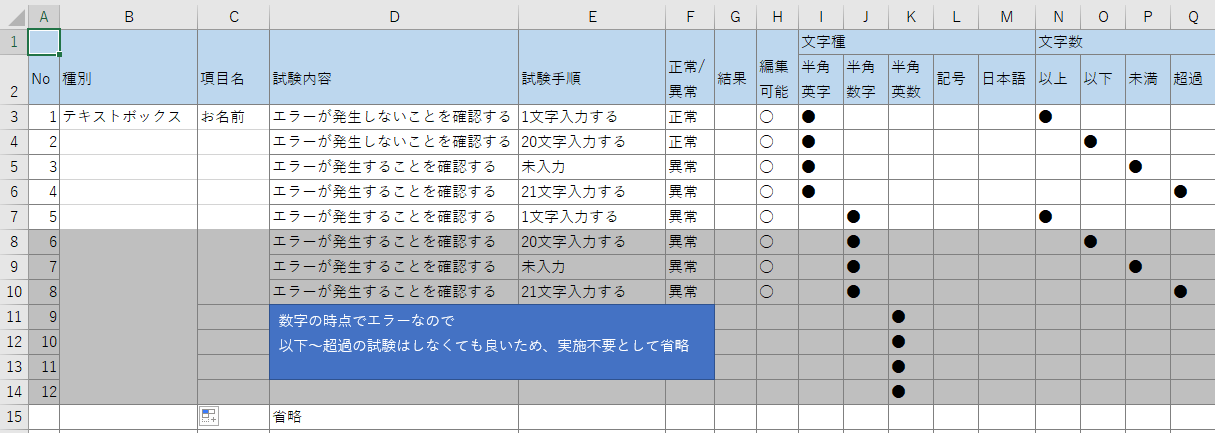
Task: Select the 結果 header cell
Action: pyautogui.click(x=735, y=79)
